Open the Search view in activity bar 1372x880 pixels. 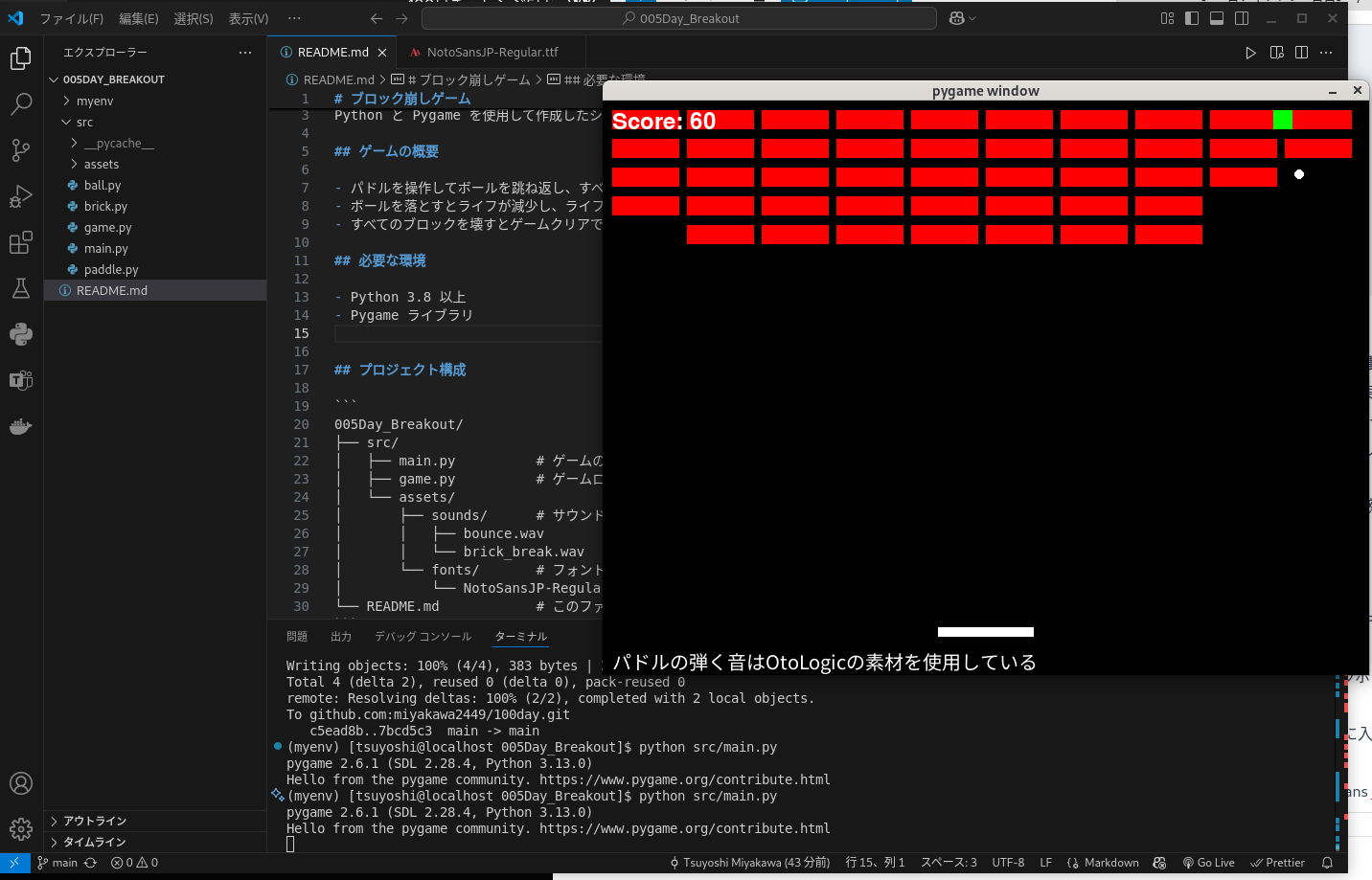click(21, 103)
